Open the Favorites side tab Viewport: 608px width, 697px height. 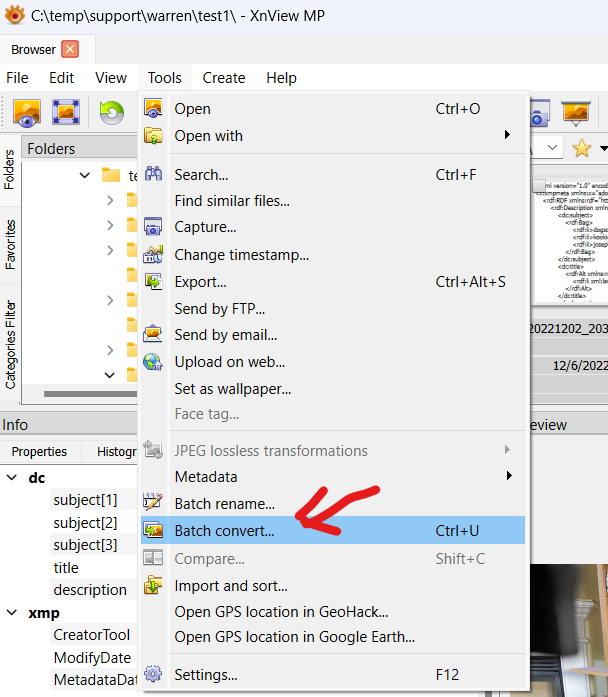pyautogui.click(x=10, y=244)
